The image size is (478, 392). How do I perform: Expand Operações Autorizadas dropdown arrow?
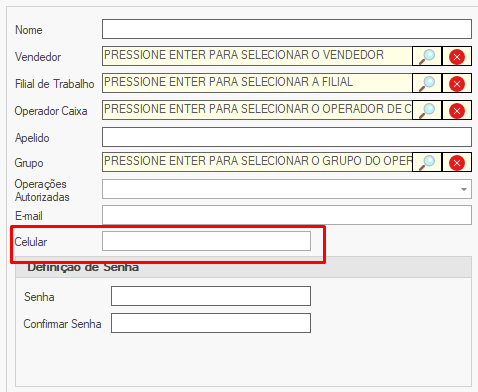(x=464, y=189)
